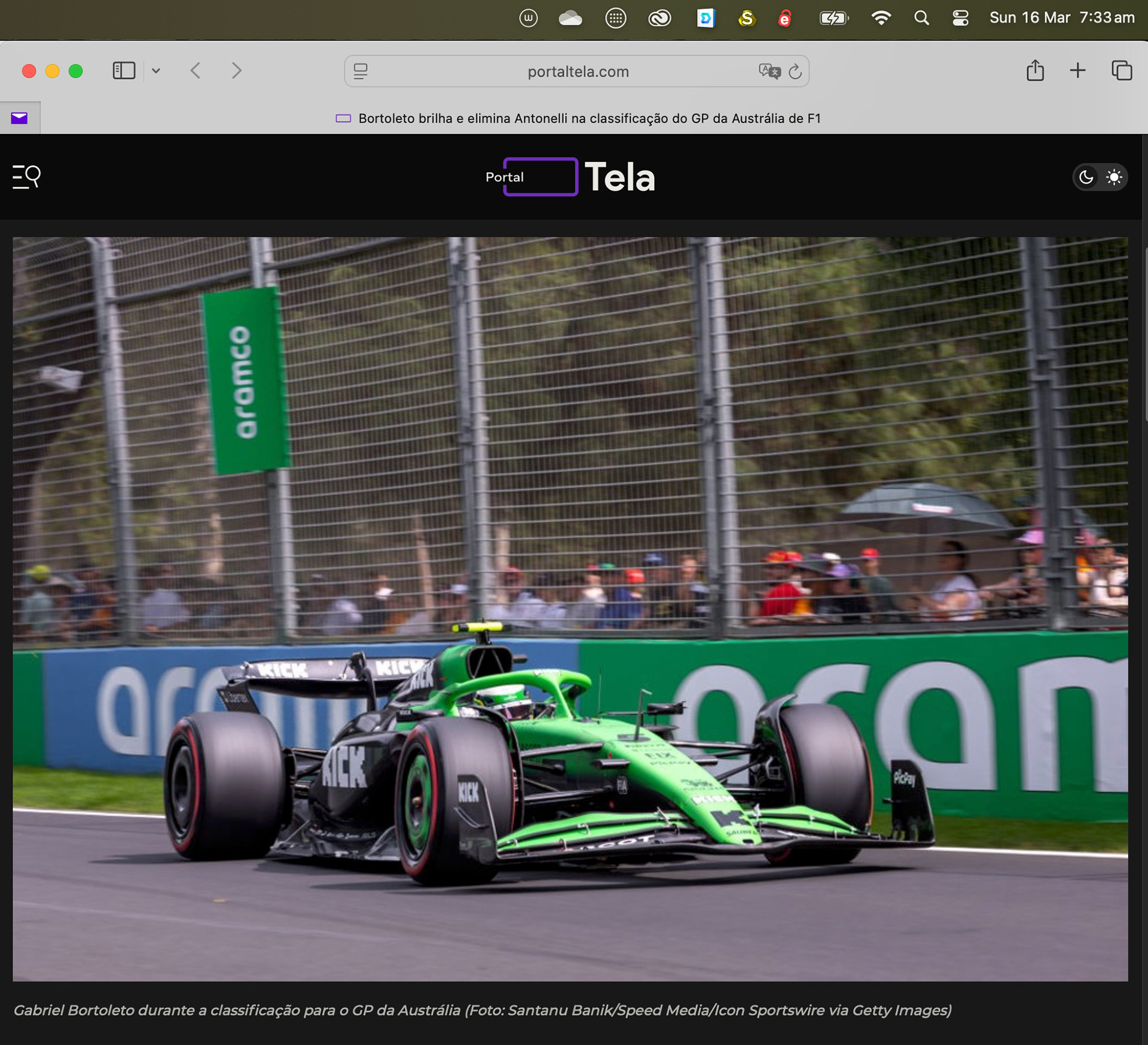Open Spotlight search in menu bar

(921, 18)
